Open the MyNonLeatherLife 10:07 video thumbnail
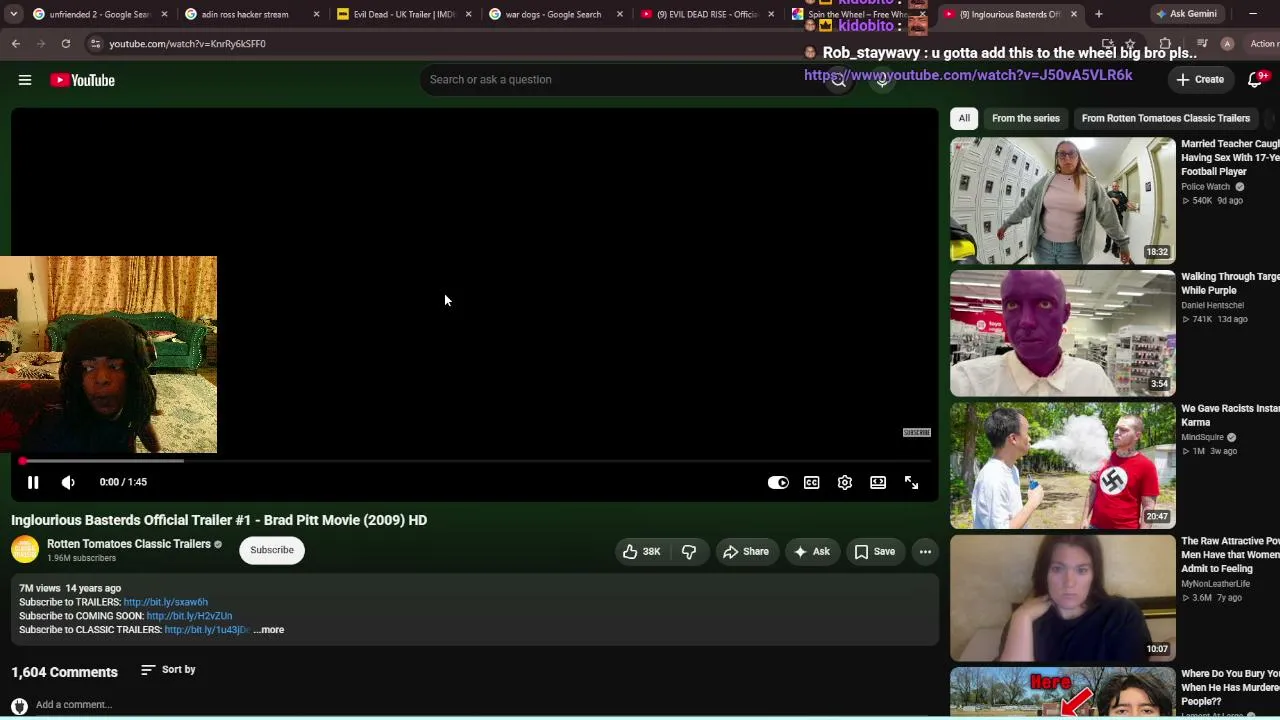The width and height of the screenshot is (1280, 720). (x=1063, y=598)
